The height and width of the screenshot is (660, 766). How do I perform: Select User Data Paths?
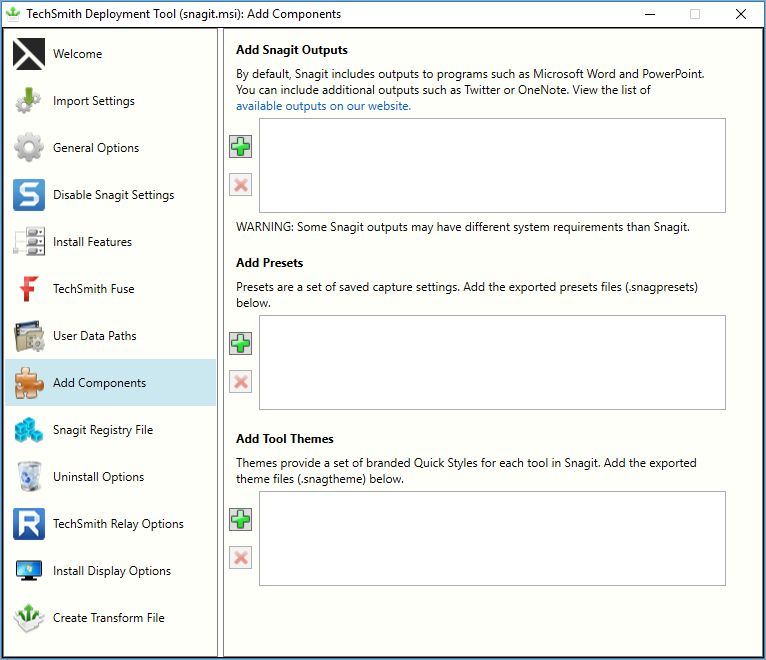(110, 336)
